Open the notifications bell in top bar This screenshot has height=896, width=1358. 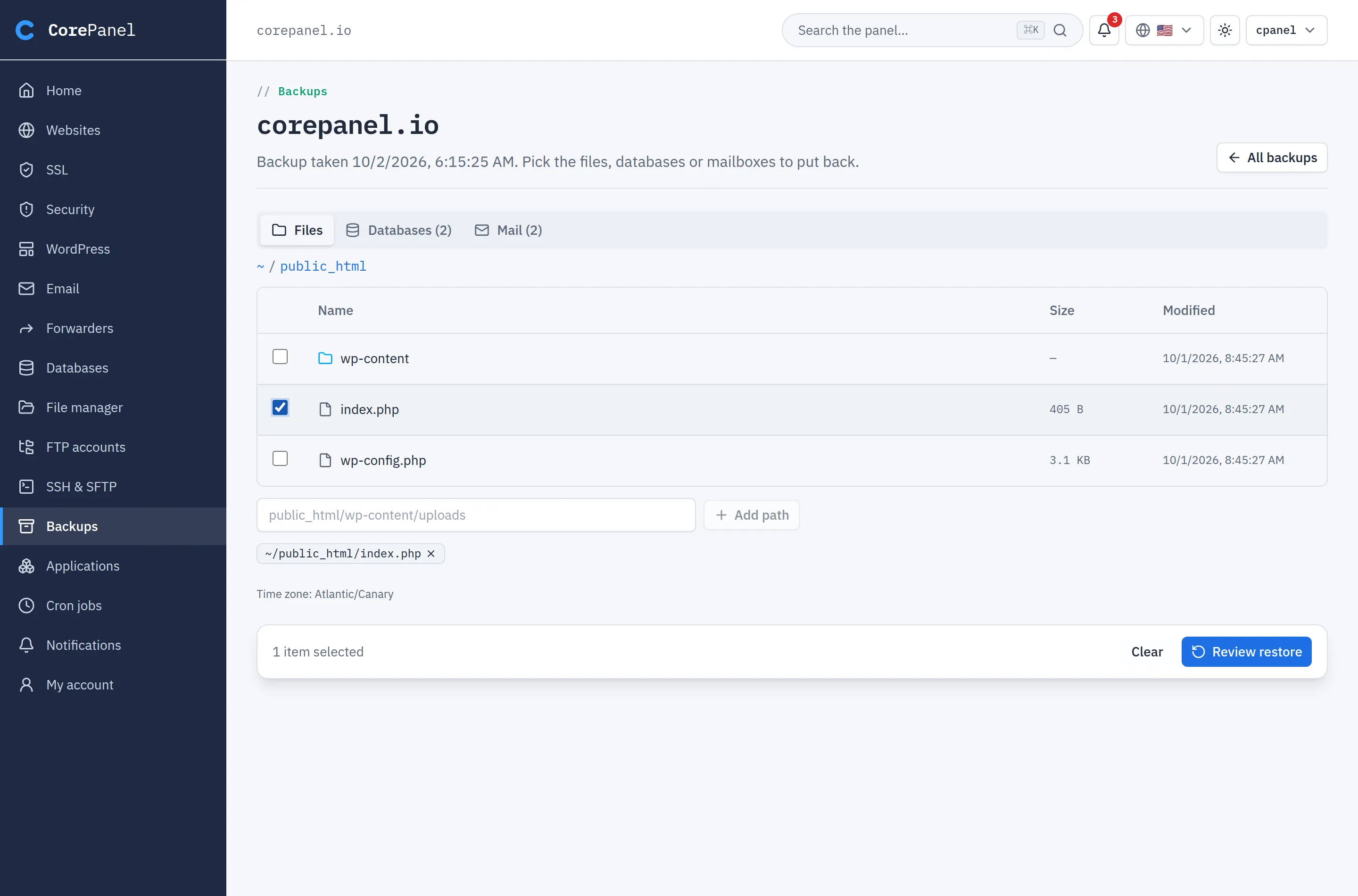(1104, 30)
